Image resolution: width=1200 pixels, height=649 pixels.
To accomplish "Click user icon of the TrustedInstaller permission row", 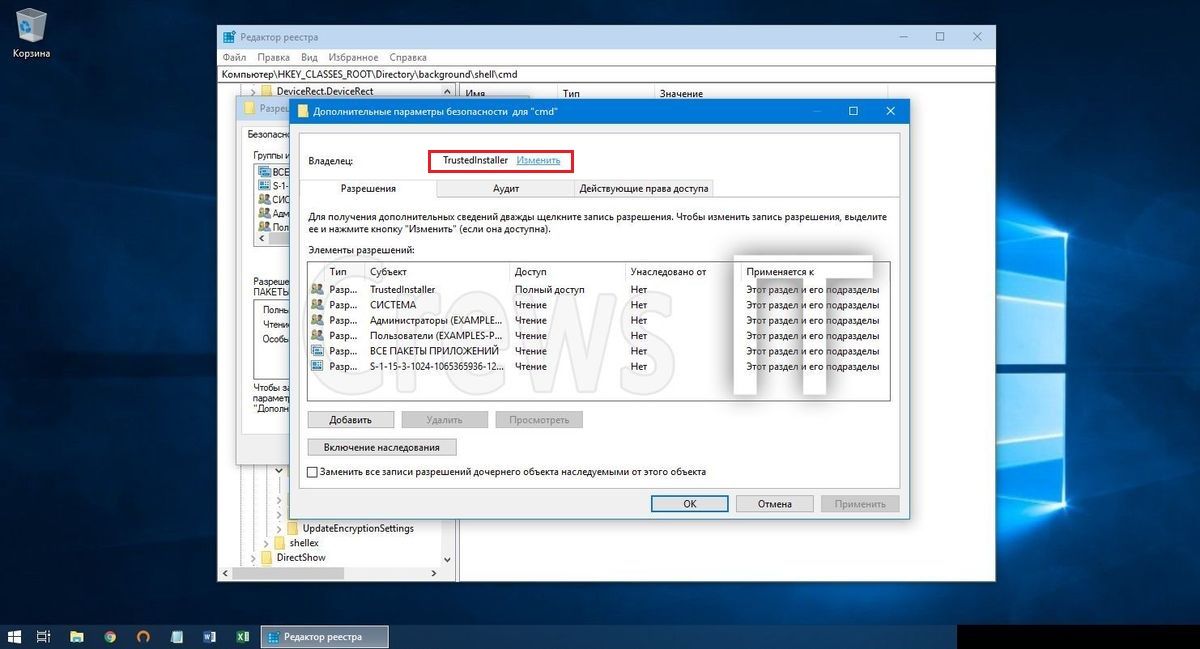I will pyautogui.click(x=318, y=290).
